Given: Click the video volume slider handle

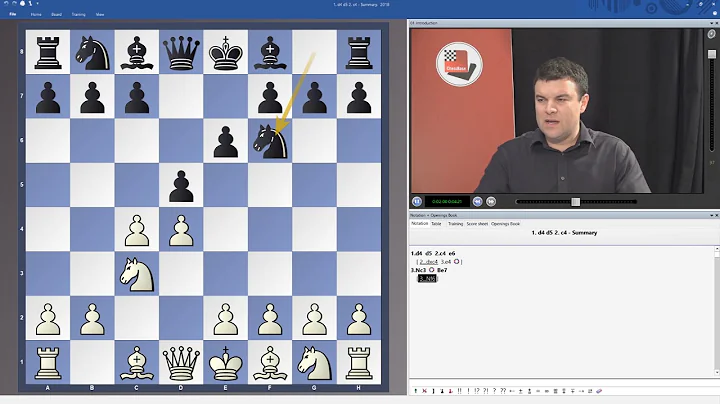Looking at the screenshot, I should coord(712,54).
